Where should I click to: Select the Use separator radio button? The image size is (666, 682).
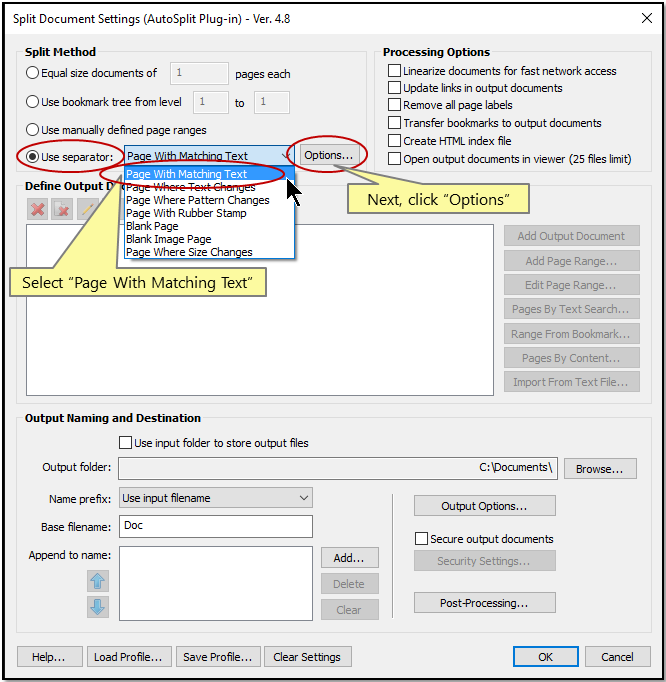coord(33,157)
